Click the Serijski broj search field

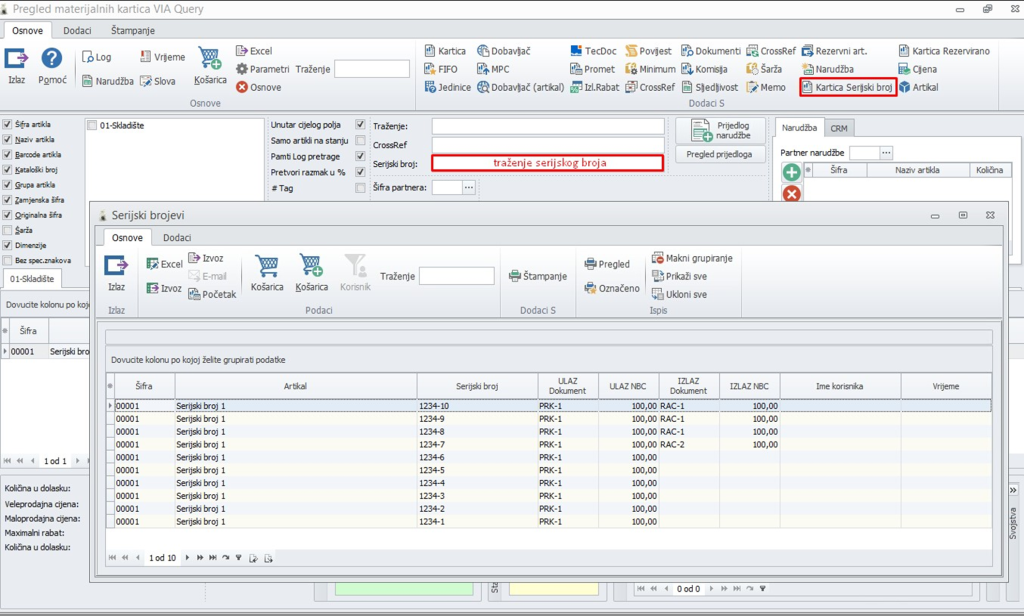[x=547, y=162]
